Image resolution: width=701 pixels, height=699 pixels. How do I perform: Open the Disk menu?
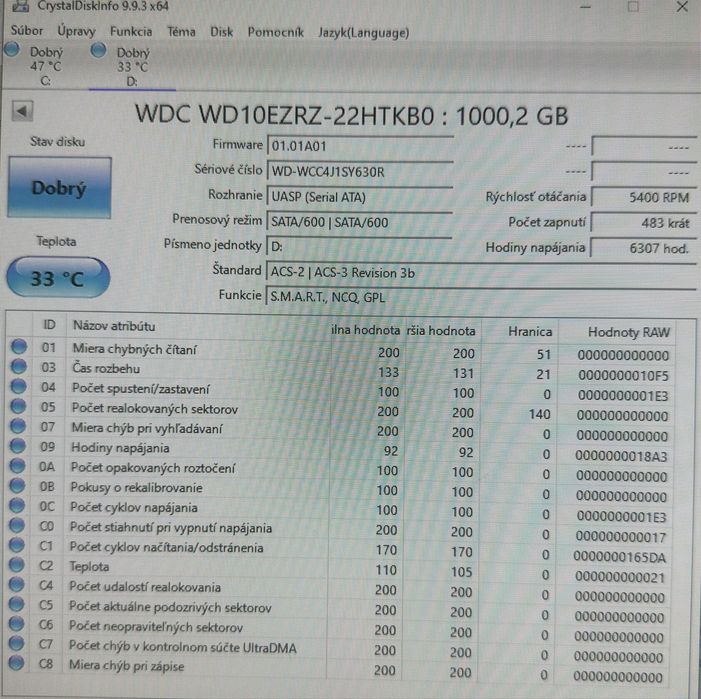(x=222, y=32)
